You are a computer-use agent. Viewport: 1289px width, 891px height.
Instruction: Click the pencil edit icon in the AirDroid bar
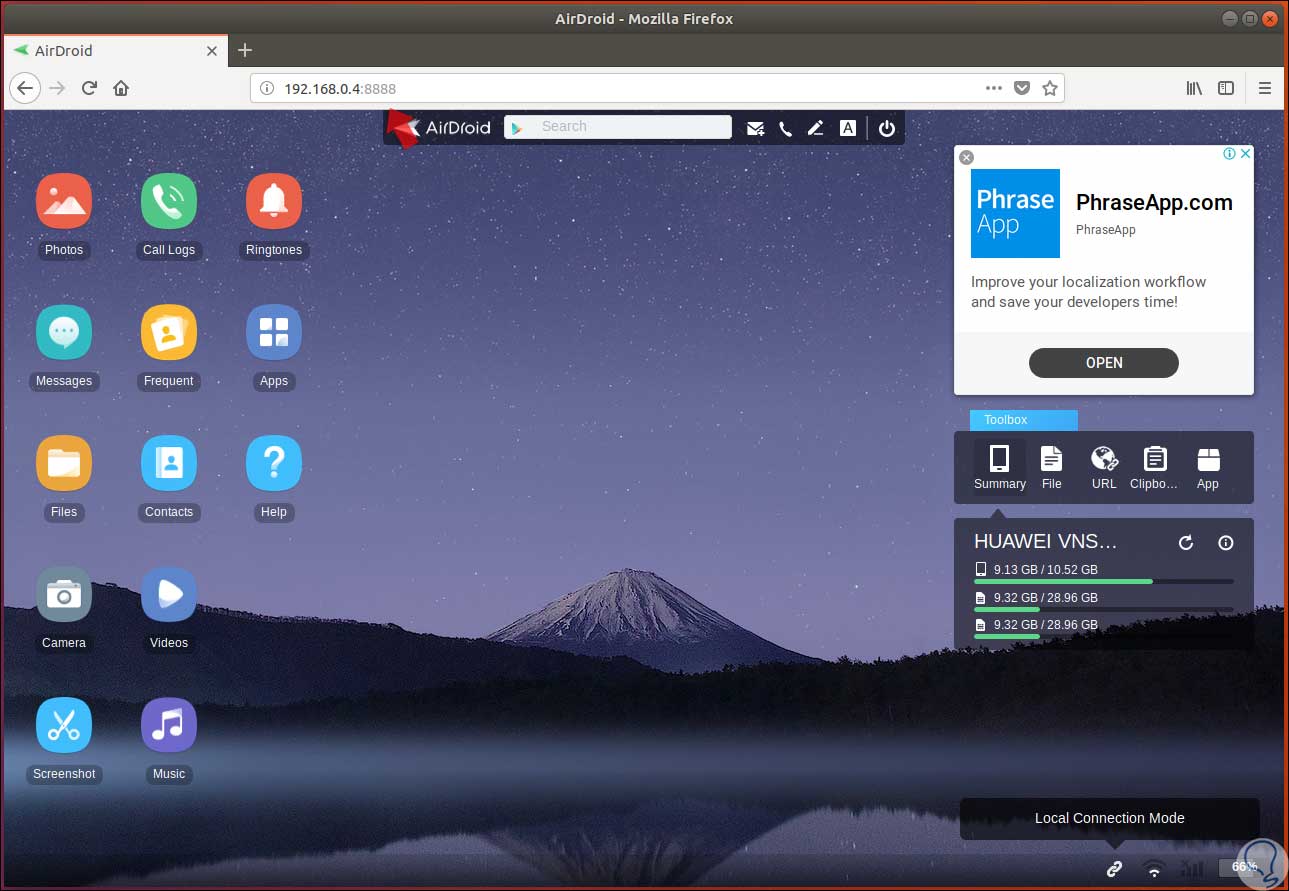tap(816, 128)
